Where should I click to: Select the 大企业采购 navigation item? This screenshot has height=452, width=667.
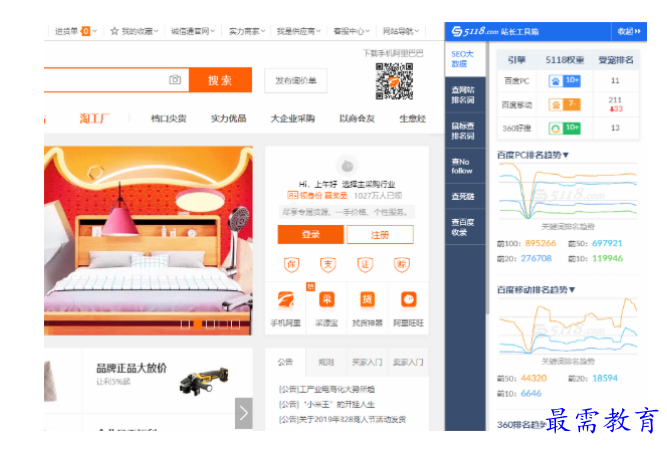pyautogui.click(x=293, y=118)
